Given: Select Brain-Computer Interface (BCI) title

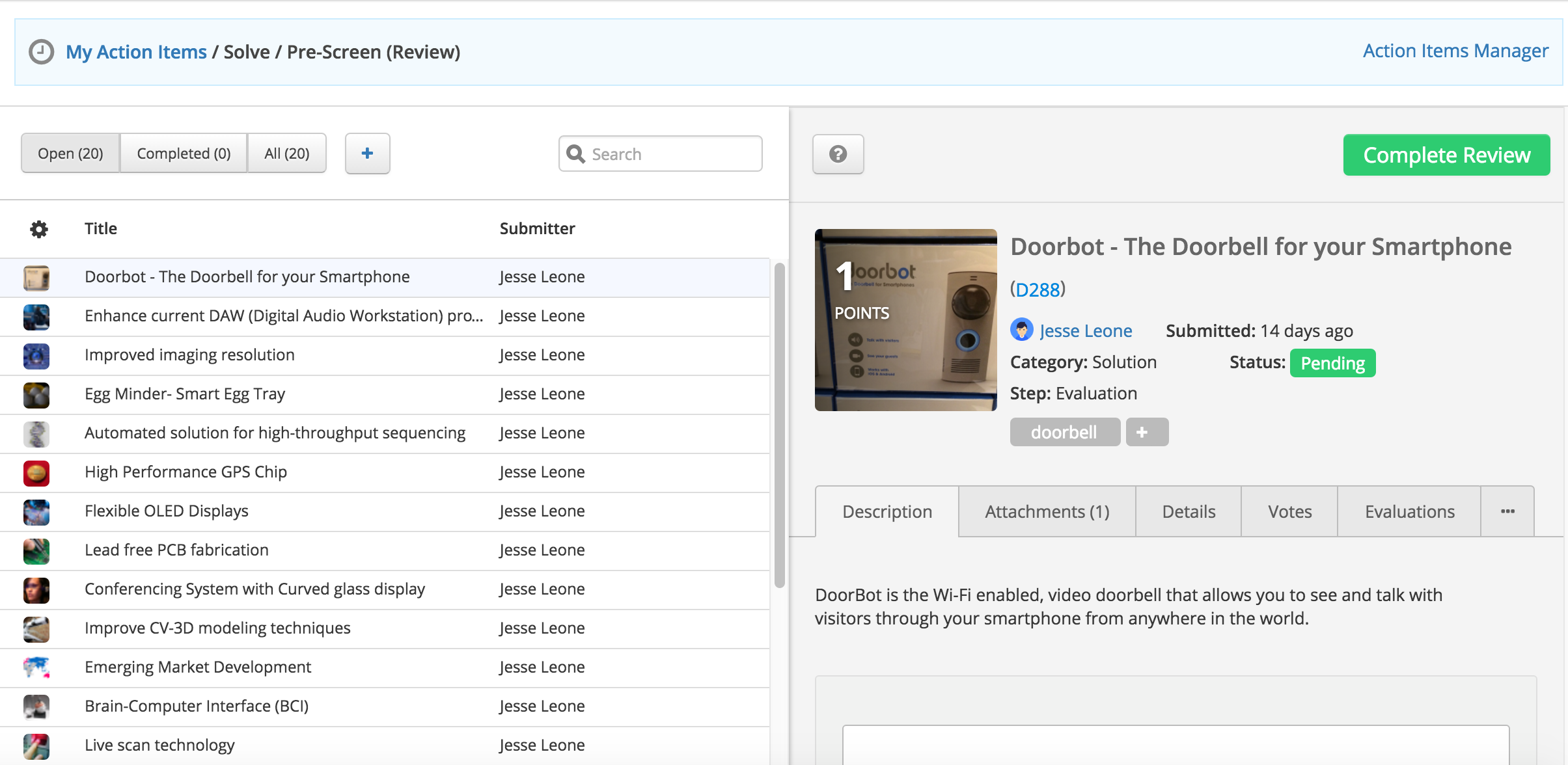Looking at the screenshot, I should [197, 706].
